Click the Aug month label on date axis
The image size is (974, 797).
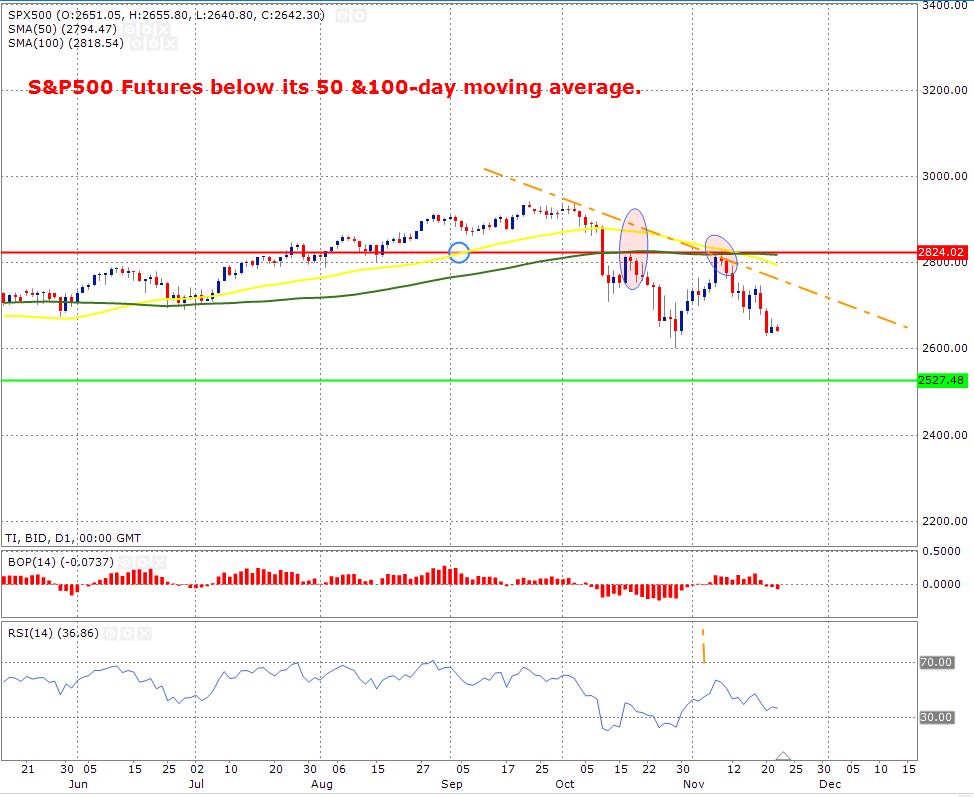322,785
